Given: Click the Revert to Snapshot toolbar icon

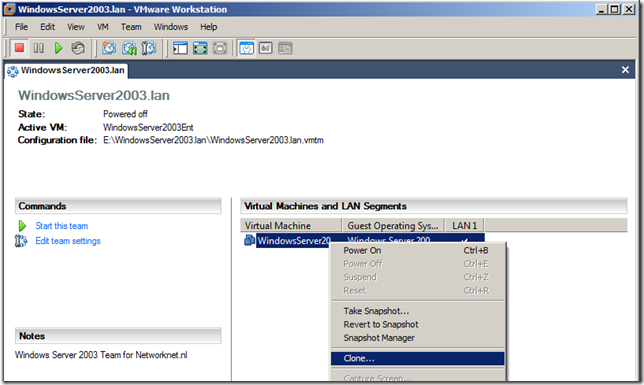Looking at the screenshot, I should tap(129, 48).
